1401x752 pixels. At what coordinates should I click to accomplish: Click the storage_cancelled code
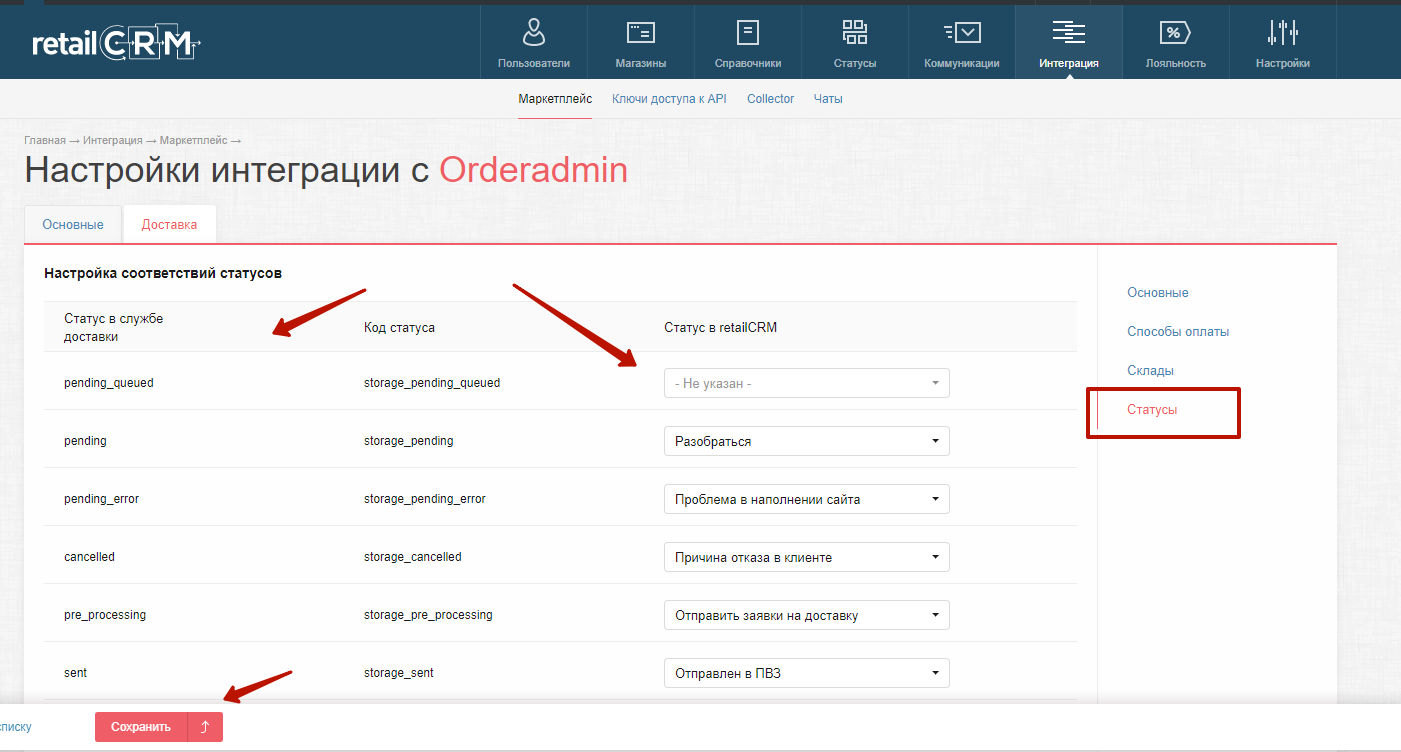pyautogui.click(x=413, y=557)
